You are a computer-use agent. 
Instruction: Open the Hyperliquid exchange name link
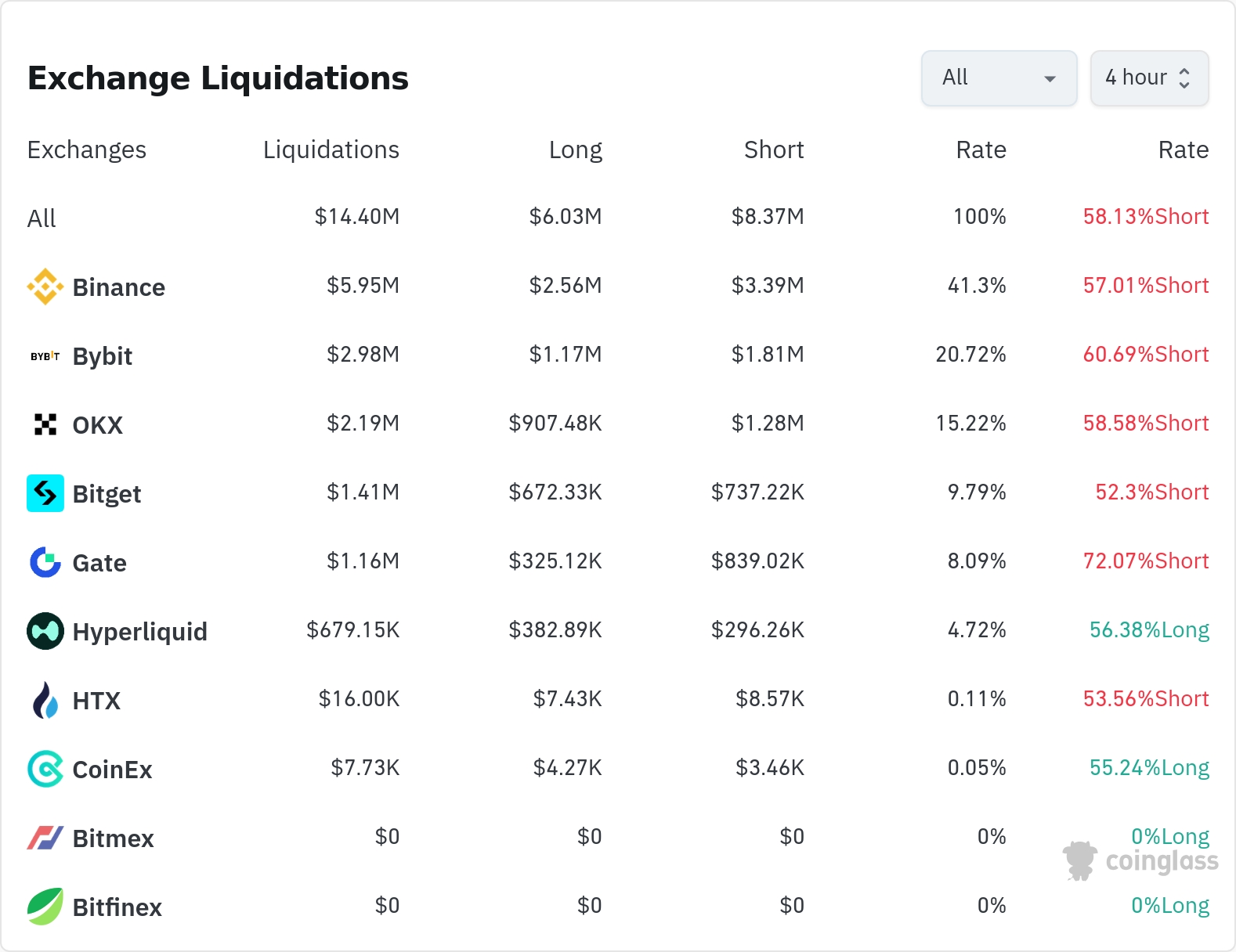pyautogui.click(x=139, y=632)
